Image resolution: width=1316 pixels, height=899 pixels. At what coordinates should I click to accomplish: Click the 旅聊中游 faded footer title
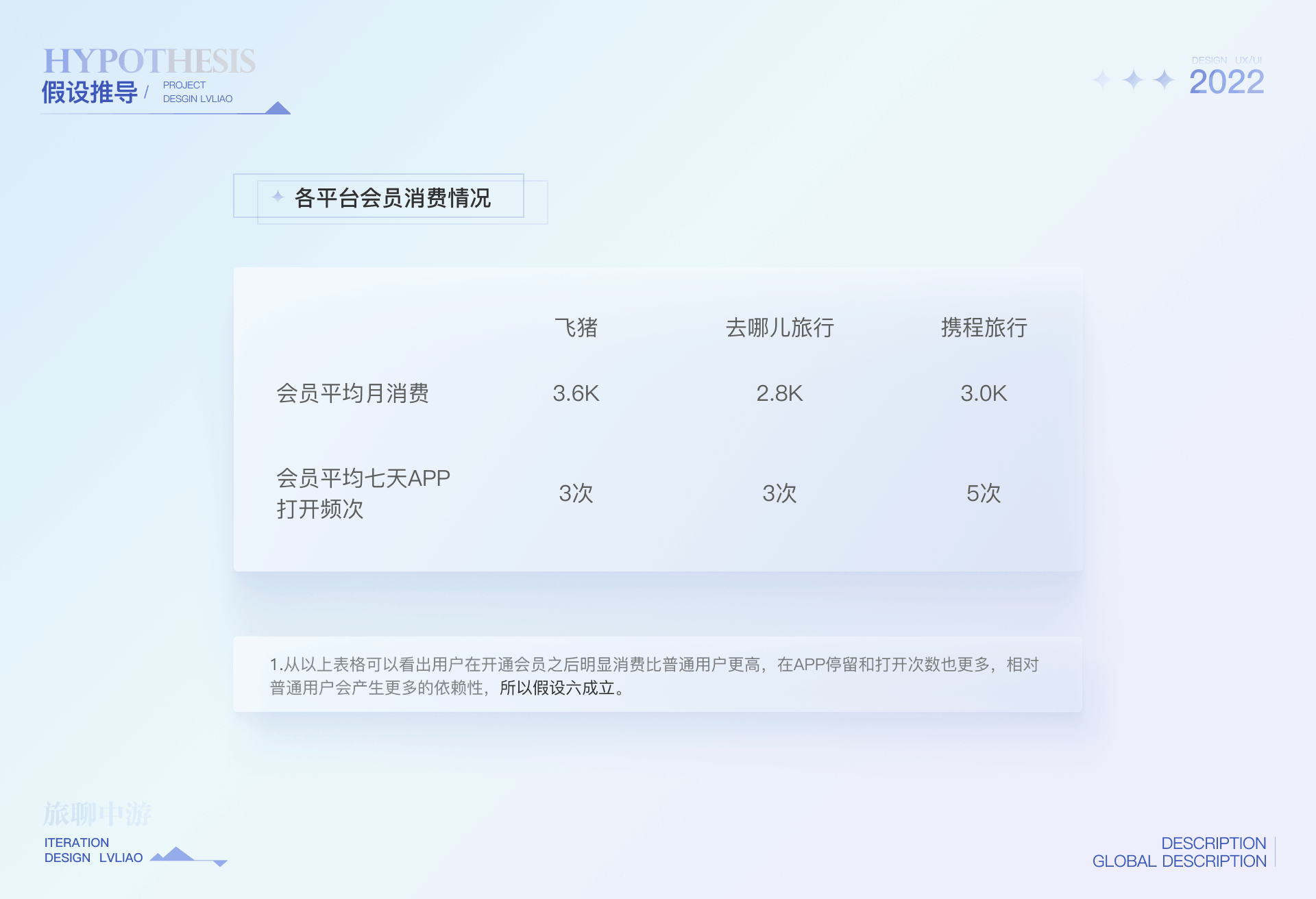pyautogui.click(x=97, y=814)
